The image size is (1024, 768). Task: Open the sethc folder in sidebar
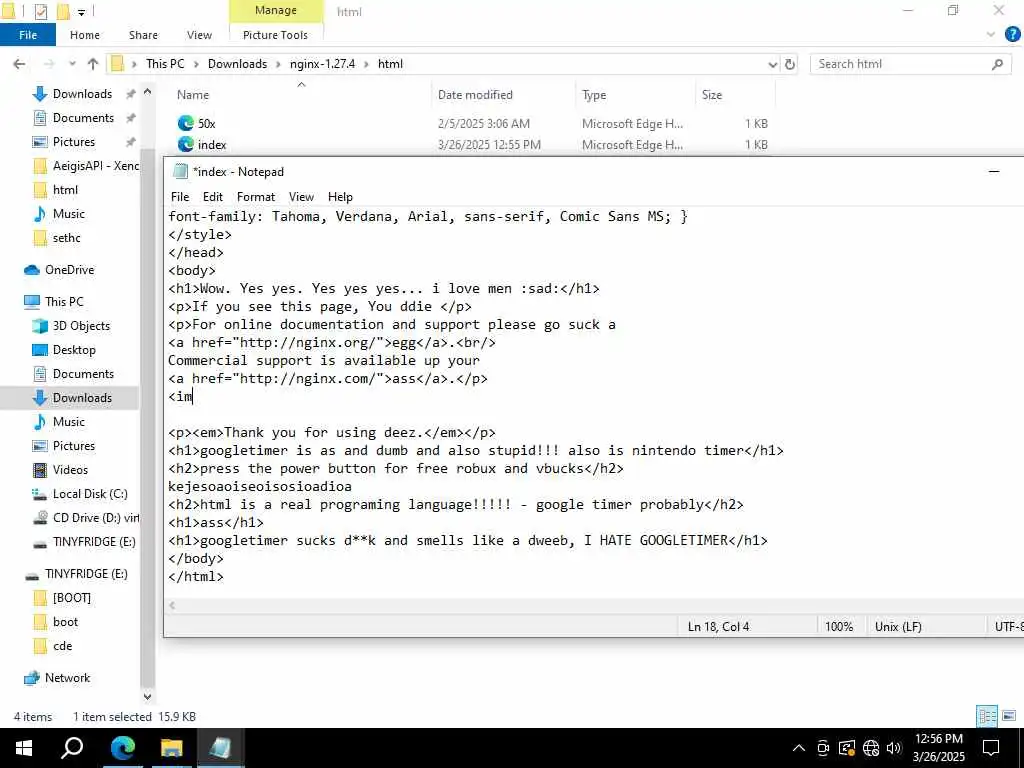click(x=67, y=238)
